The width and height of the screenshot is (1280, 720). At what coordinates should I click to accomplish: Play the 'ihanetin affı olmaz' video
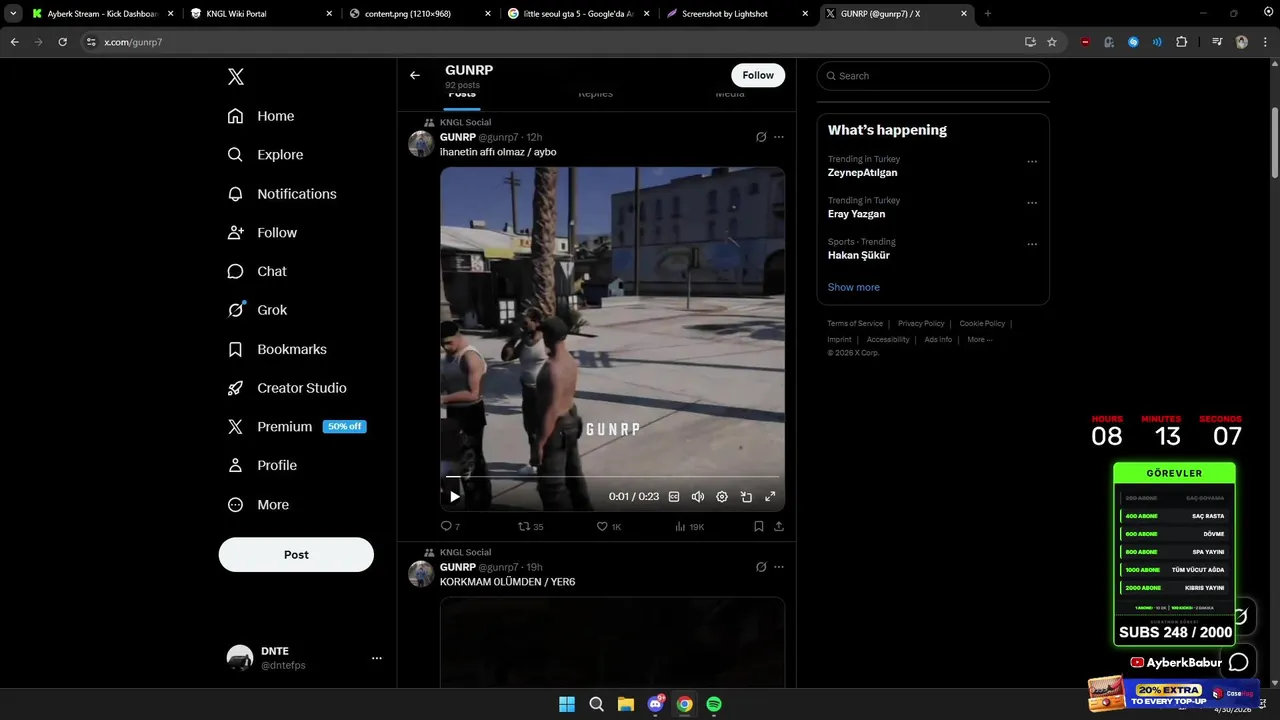(x=455, y=496)
